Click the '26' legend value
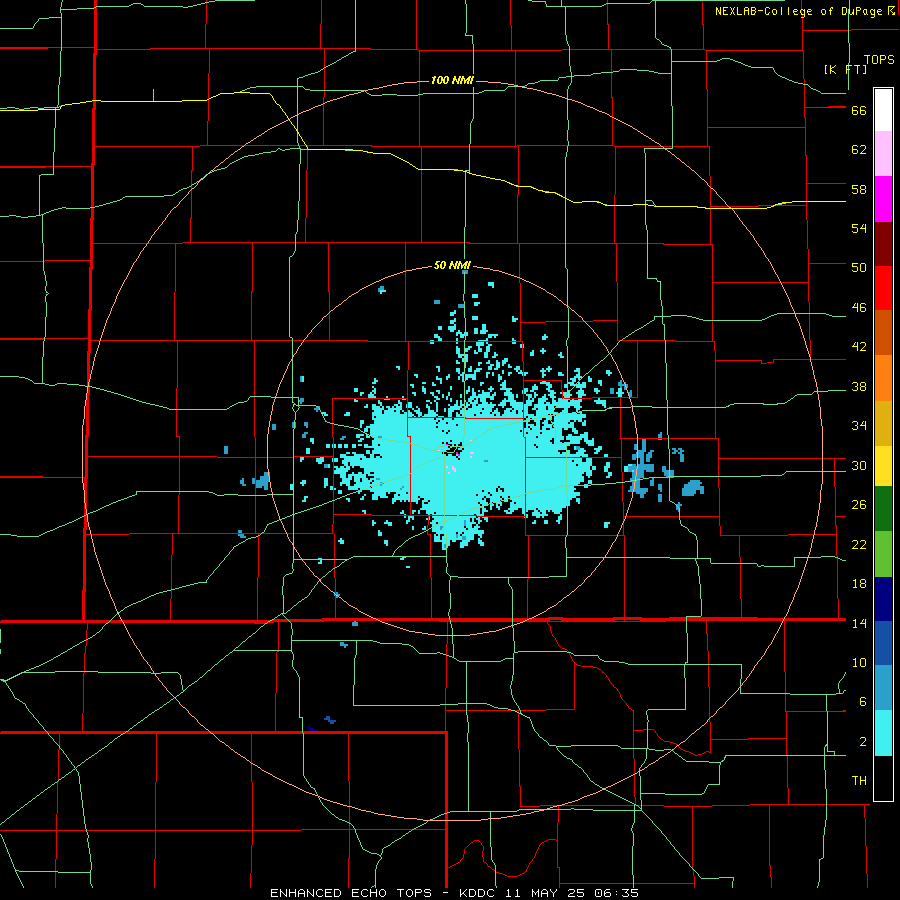900x900 pixels. 859,505
